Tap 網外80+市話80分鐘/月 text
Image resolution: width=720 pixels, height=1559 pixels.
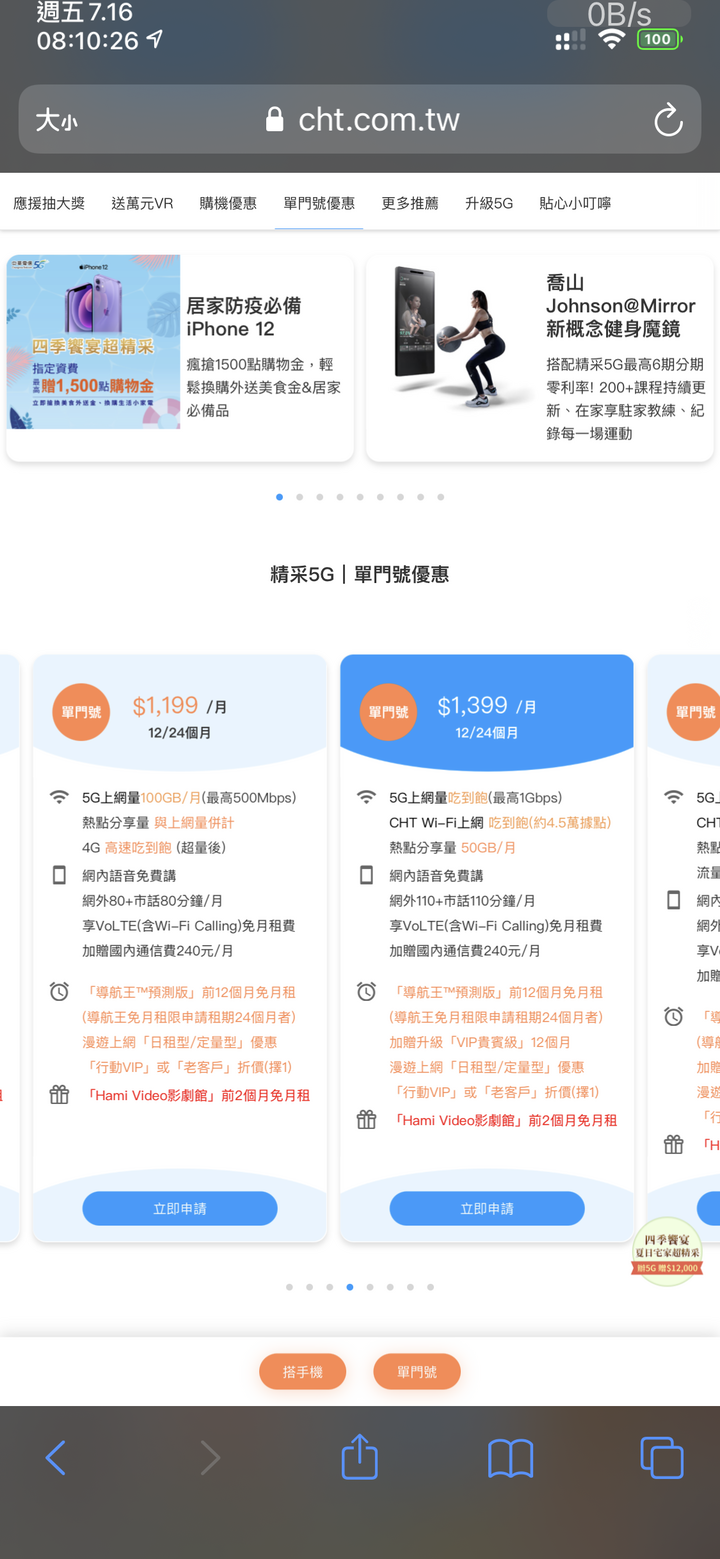(153, 900)
